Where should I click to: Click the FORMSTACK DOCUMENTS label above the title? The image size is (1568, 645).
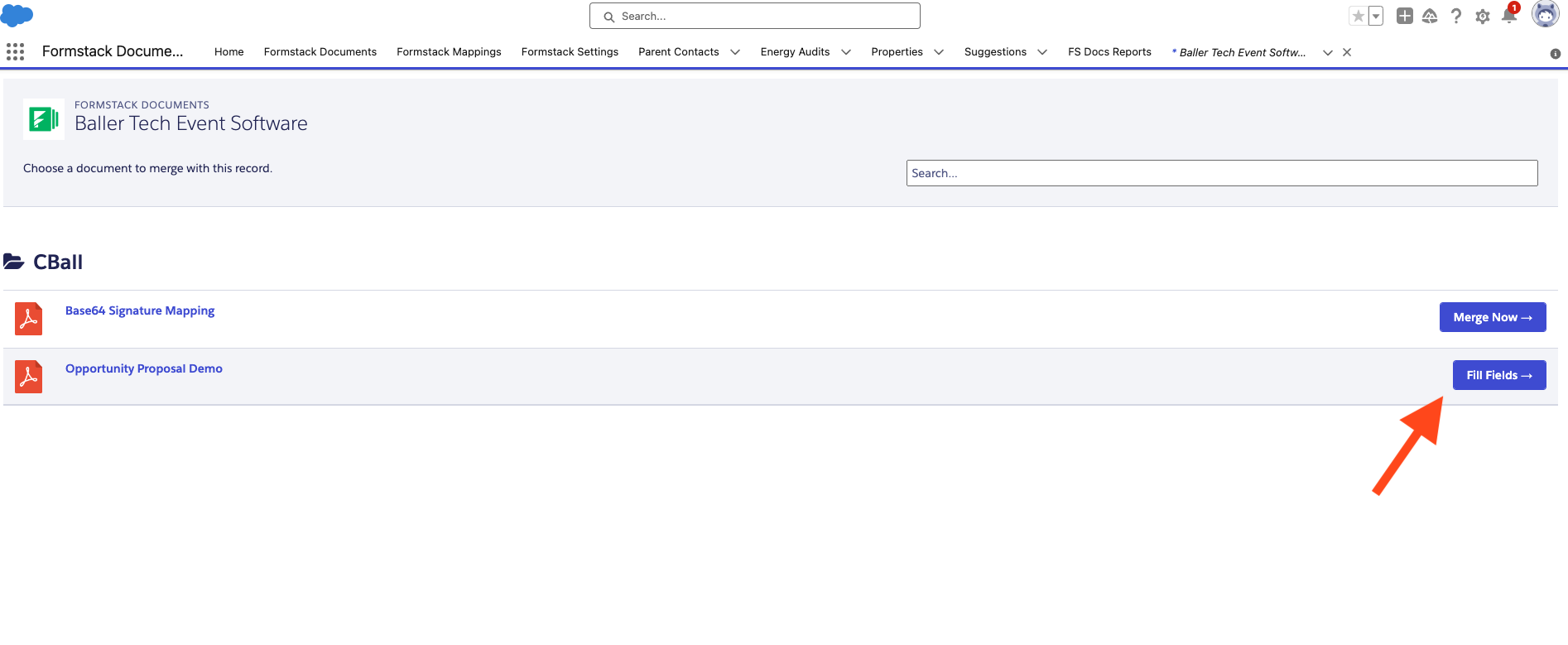tap(142, 105)
